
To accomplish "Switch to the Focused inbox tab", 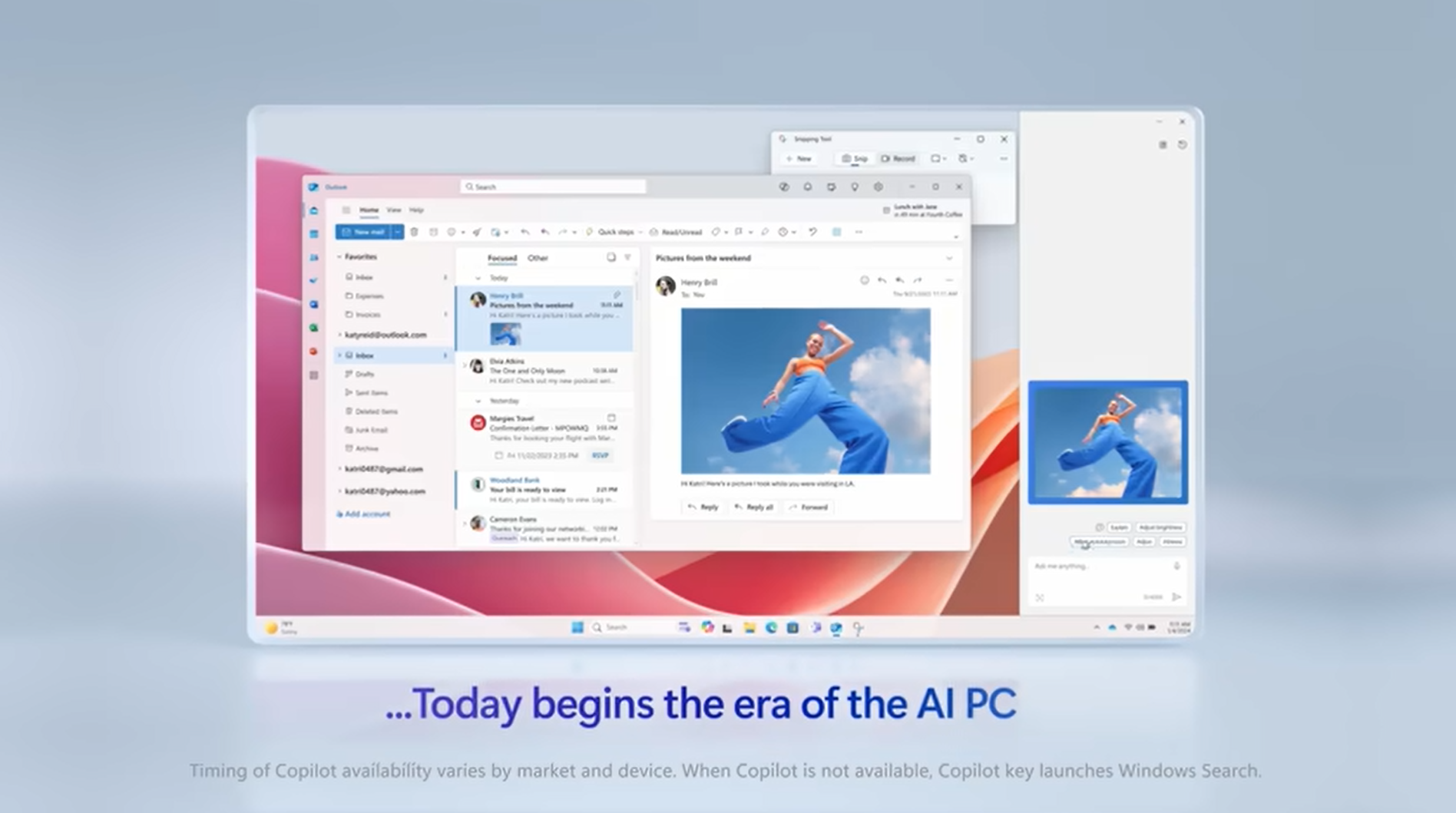I will pyautogui.click(x=502, y=258).
